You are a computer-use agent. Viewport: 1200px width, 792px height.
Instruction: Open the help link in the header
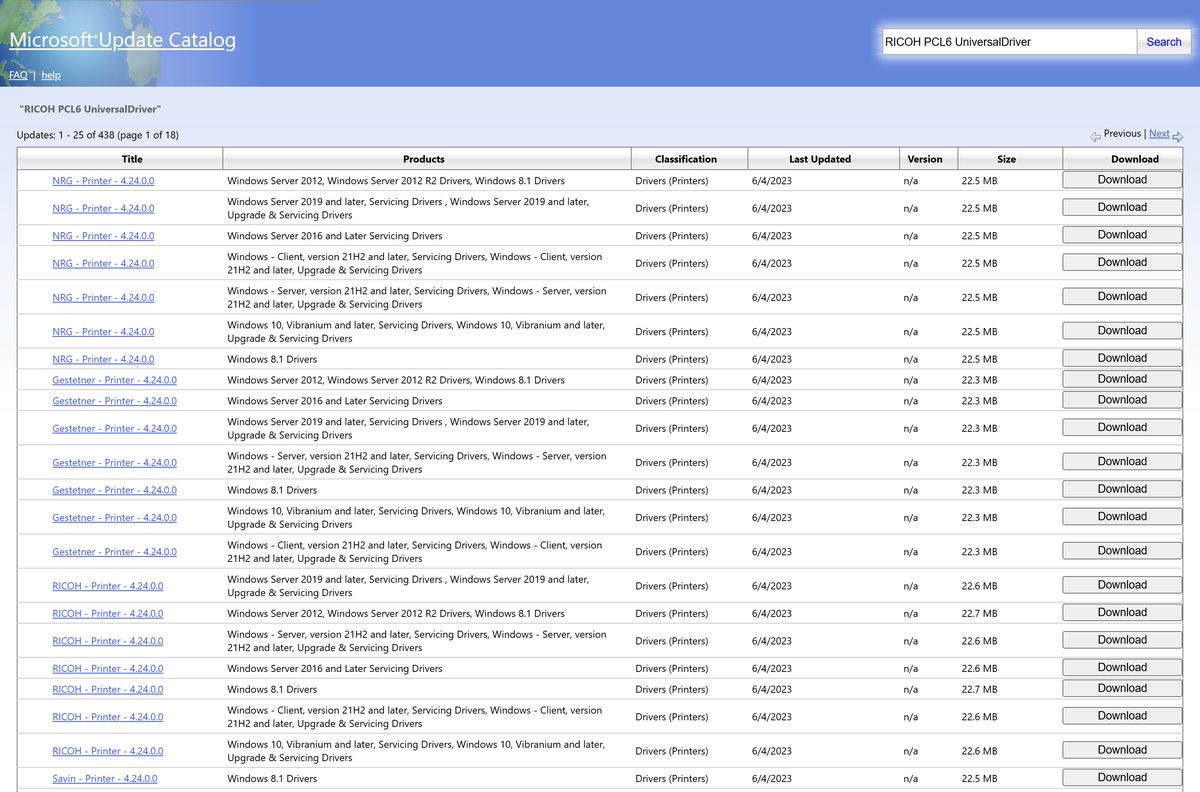click(50, 75)
